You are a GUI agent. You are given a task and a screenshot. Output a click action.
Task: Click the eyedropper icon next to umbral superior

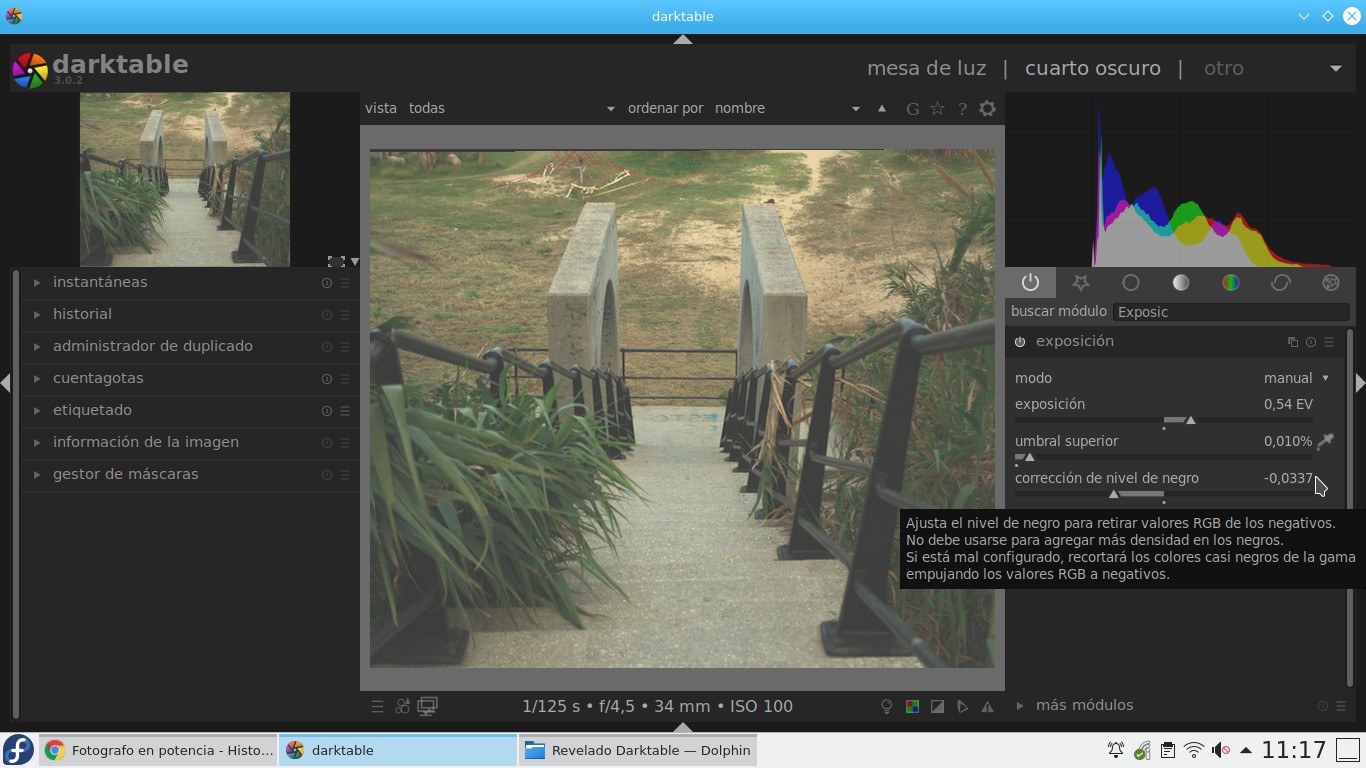tap(1326, 441)
